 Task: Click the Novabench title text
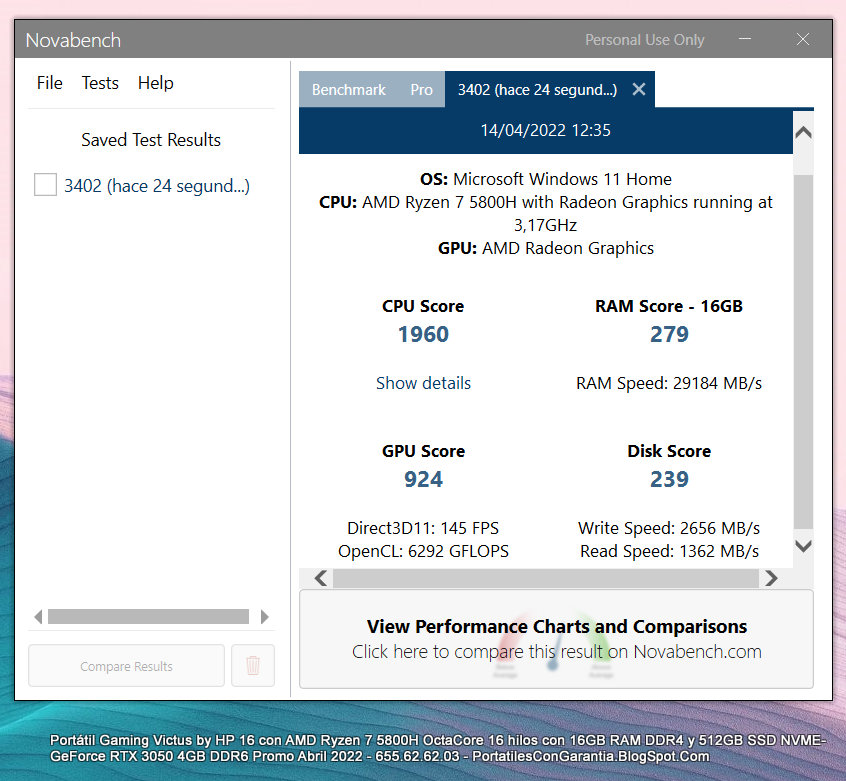pyautogui.click(x=73, y=40)
